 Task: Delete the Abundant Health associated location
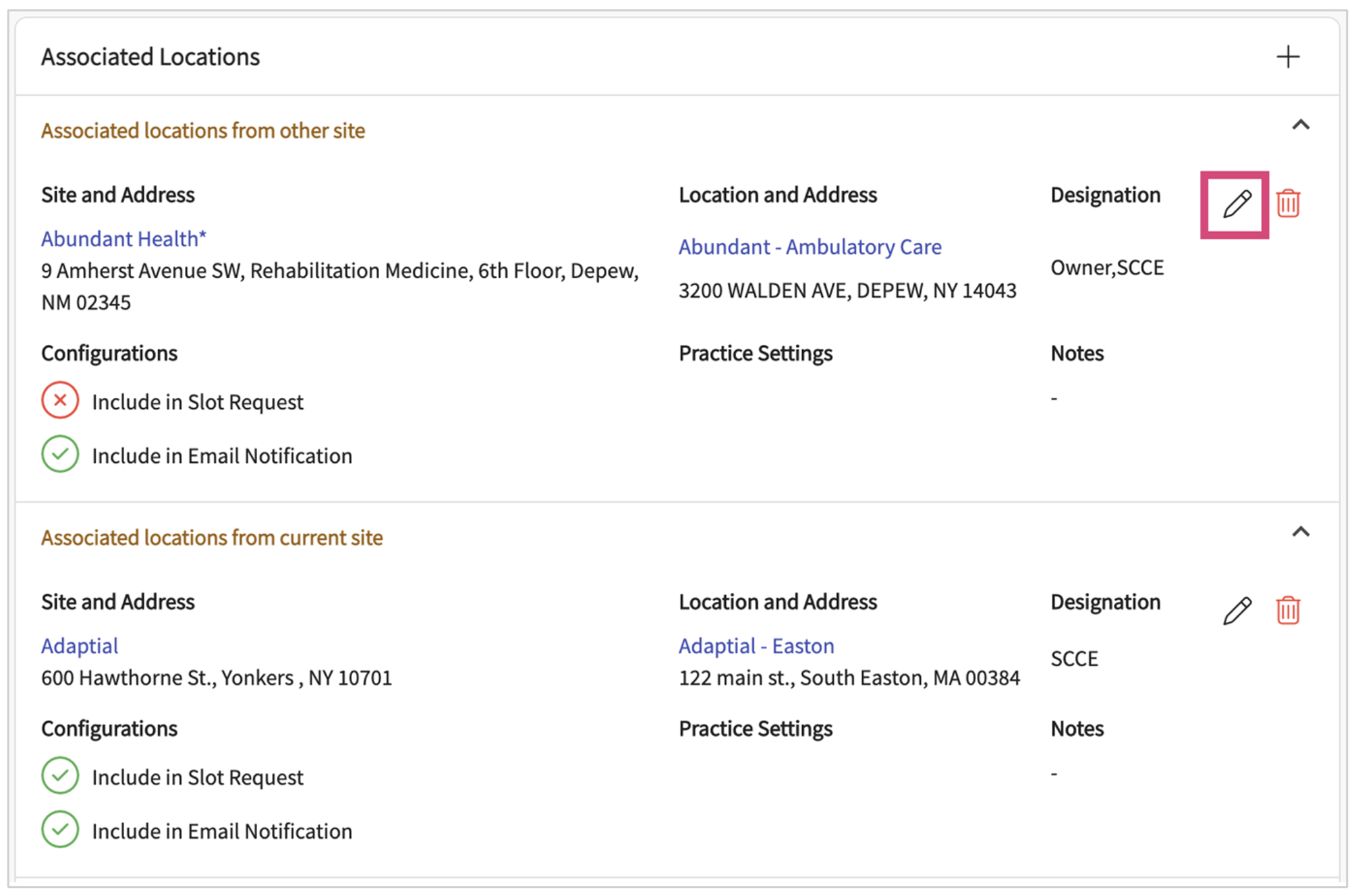pos(1288,204)
